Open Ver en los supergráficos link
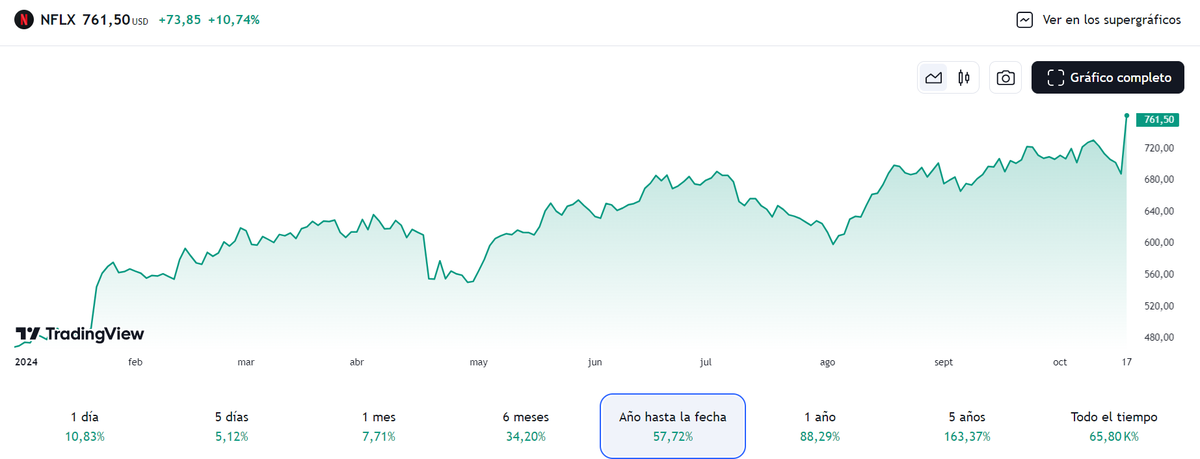 coord(1111,20)
